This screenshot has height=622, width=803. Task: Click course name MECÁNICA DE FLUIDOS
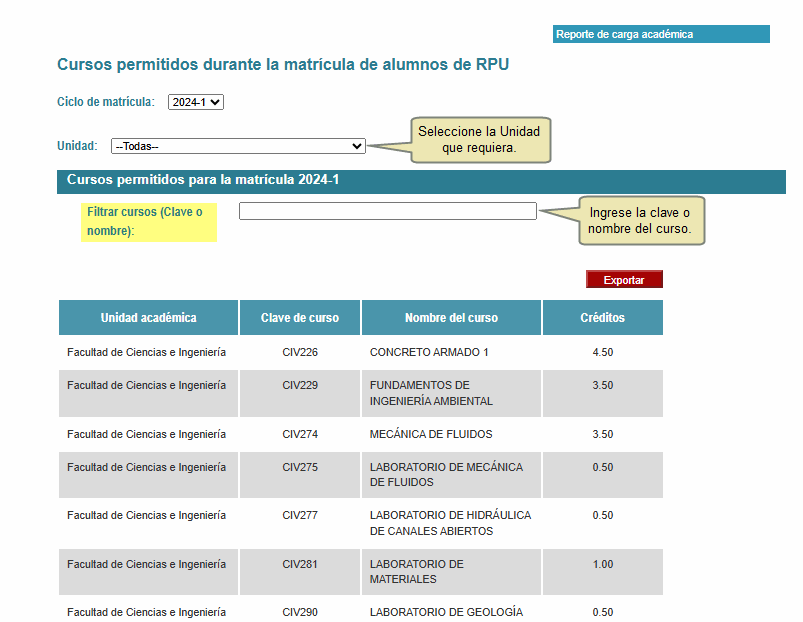431,434
